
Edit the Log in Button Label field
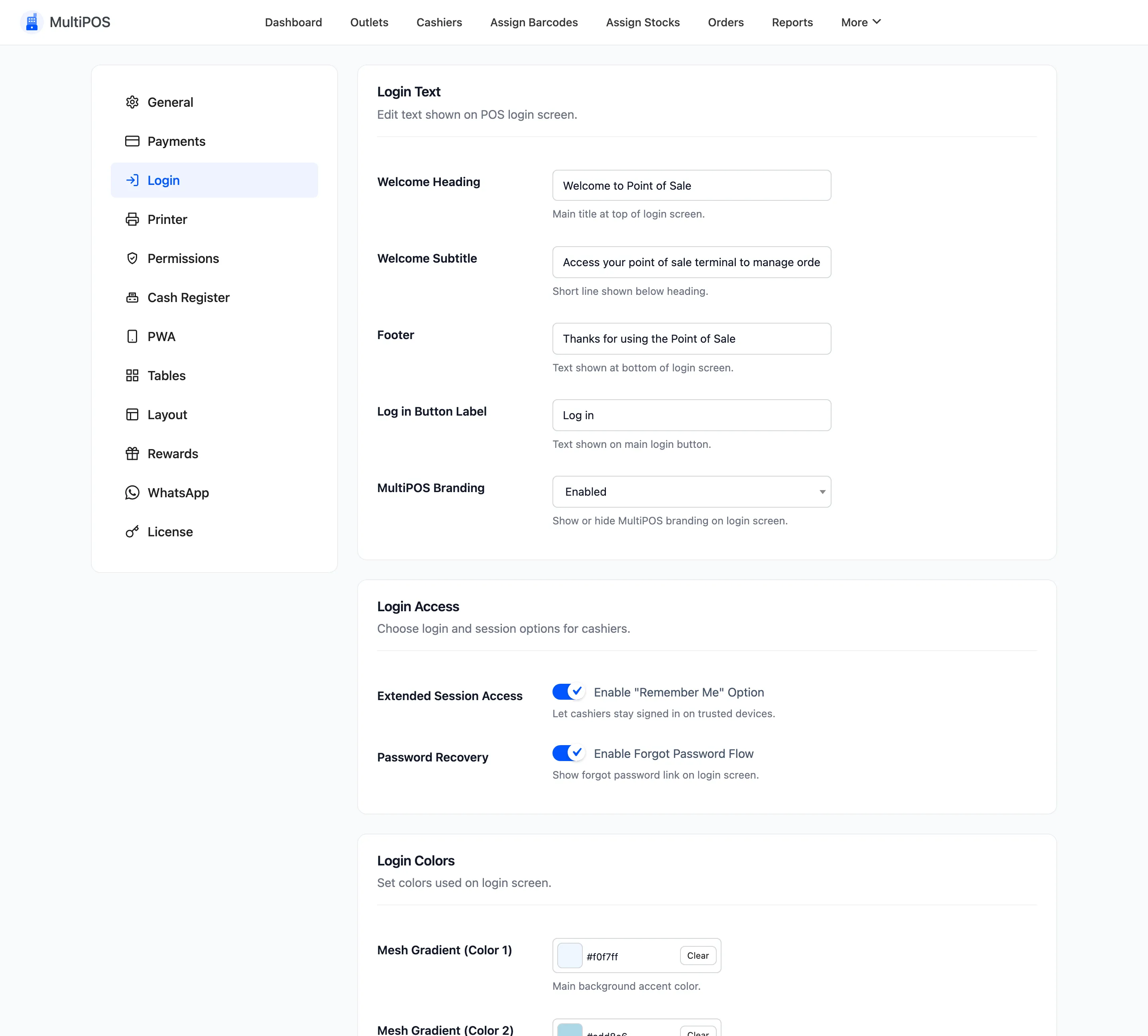click(691, 415)
